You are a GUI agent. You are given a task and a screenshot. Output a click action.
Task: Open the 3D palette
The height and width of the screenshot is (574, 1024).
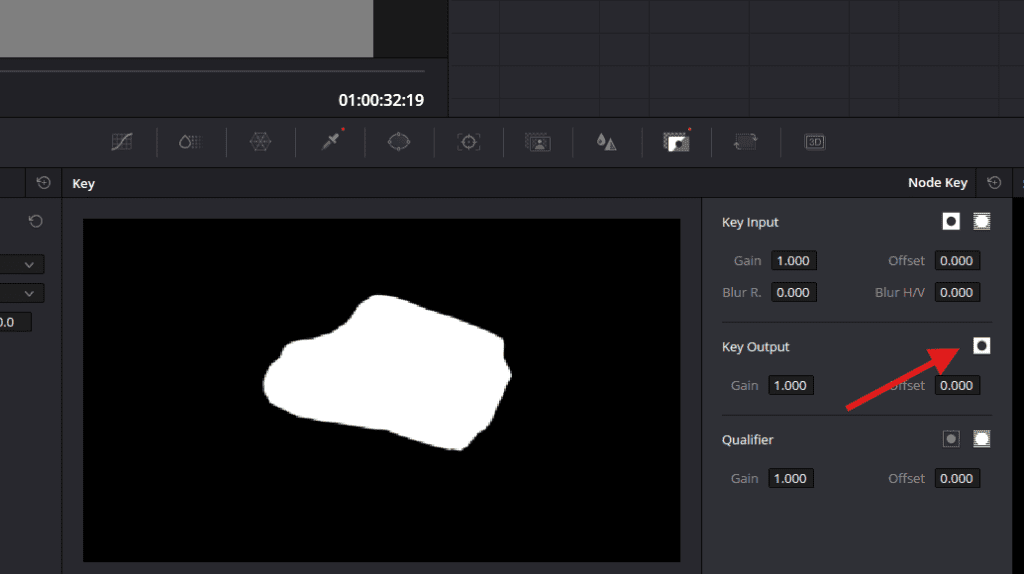814,142
